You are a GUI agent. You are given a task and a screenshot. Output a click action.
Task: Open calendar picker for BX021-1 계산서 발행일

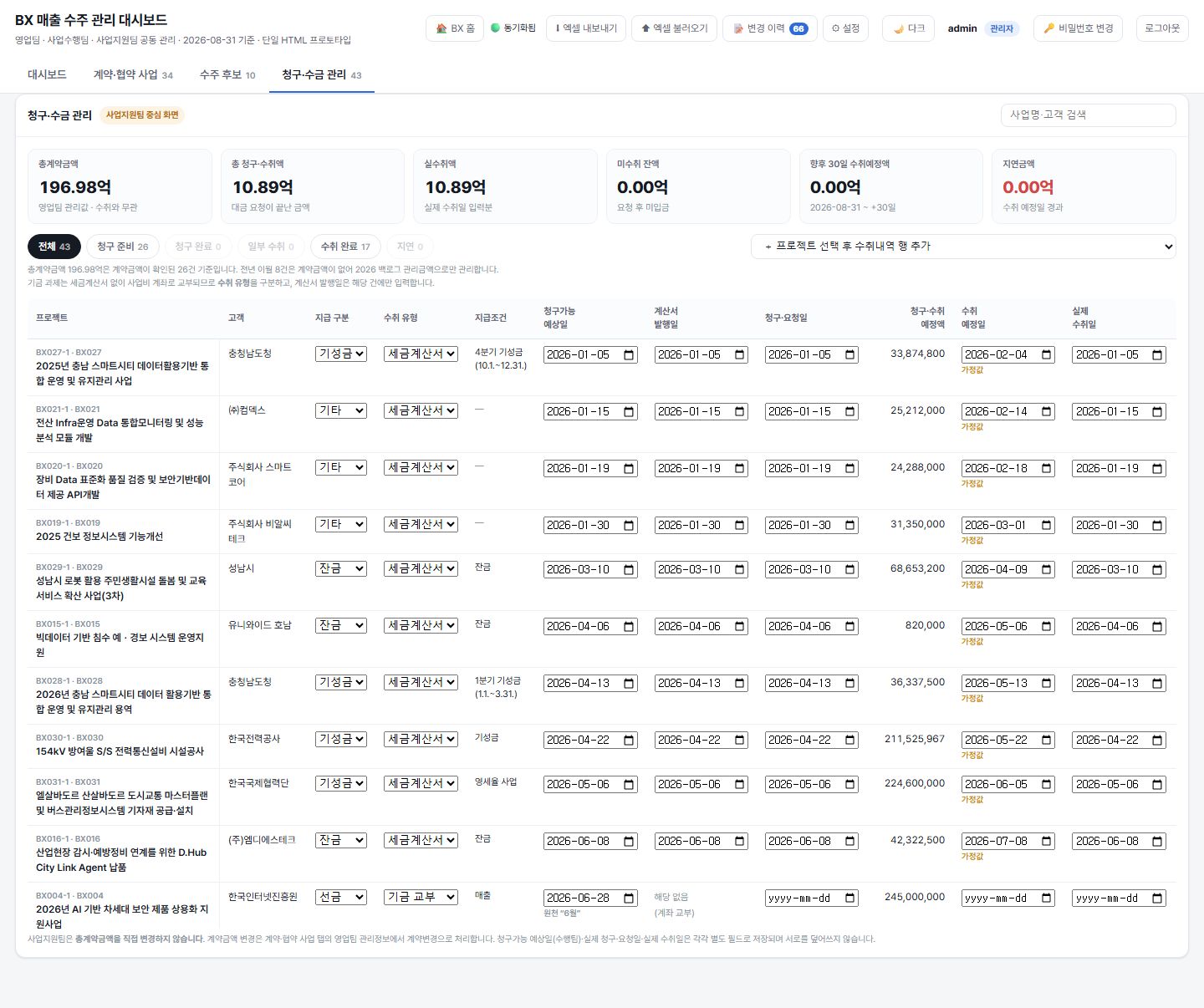[x=740, y=411]
